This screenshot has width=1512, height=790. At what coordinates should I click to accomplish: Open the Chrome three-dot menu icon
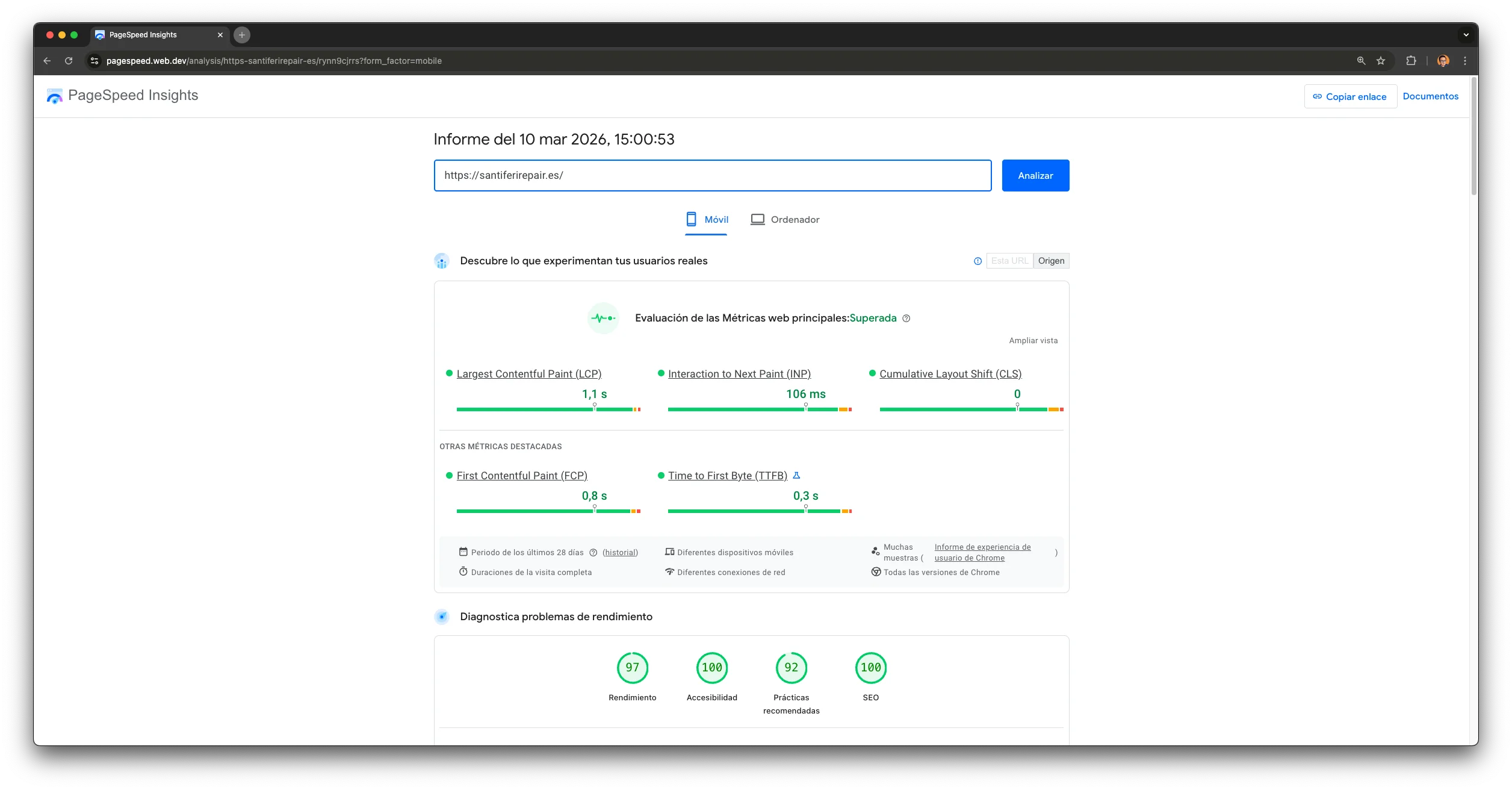[1466, 60]
